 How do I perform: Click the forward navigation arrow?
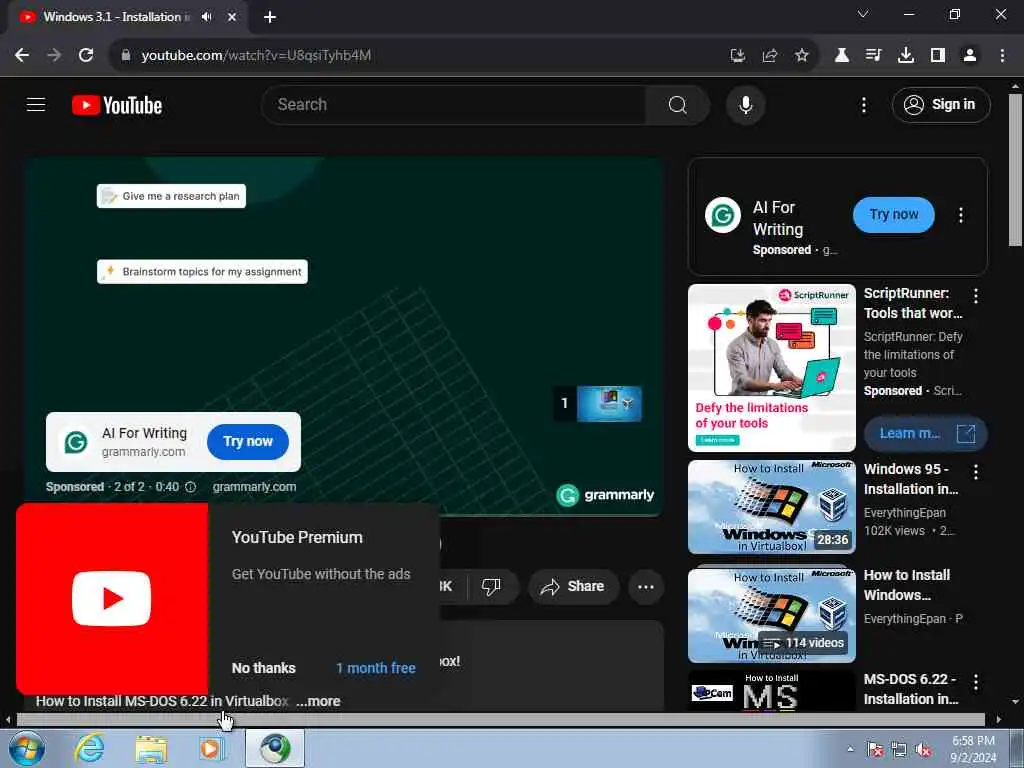54,56
